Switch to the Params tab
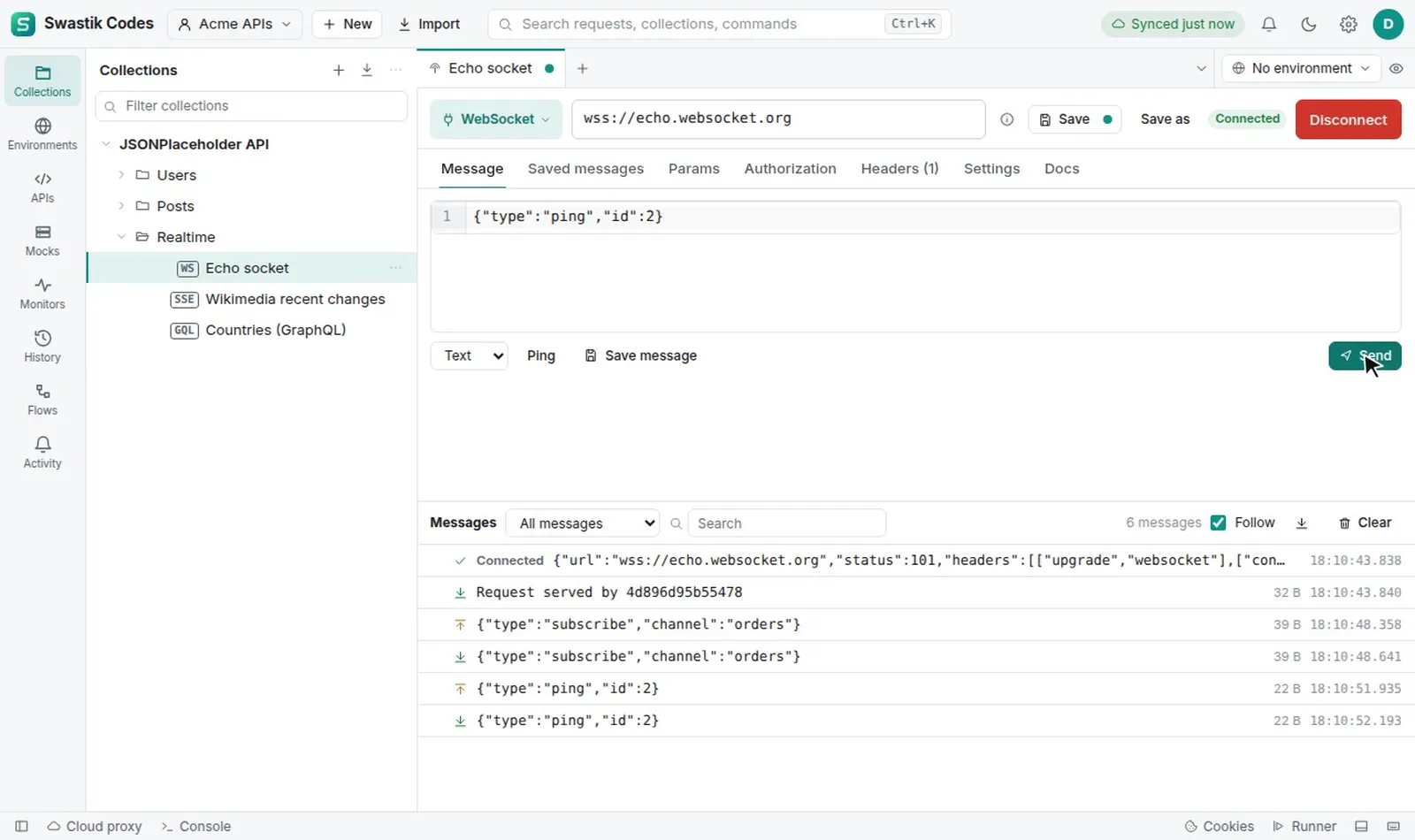Image resolution: width=1415 pixels, height=840 pixels. (693, 169)
